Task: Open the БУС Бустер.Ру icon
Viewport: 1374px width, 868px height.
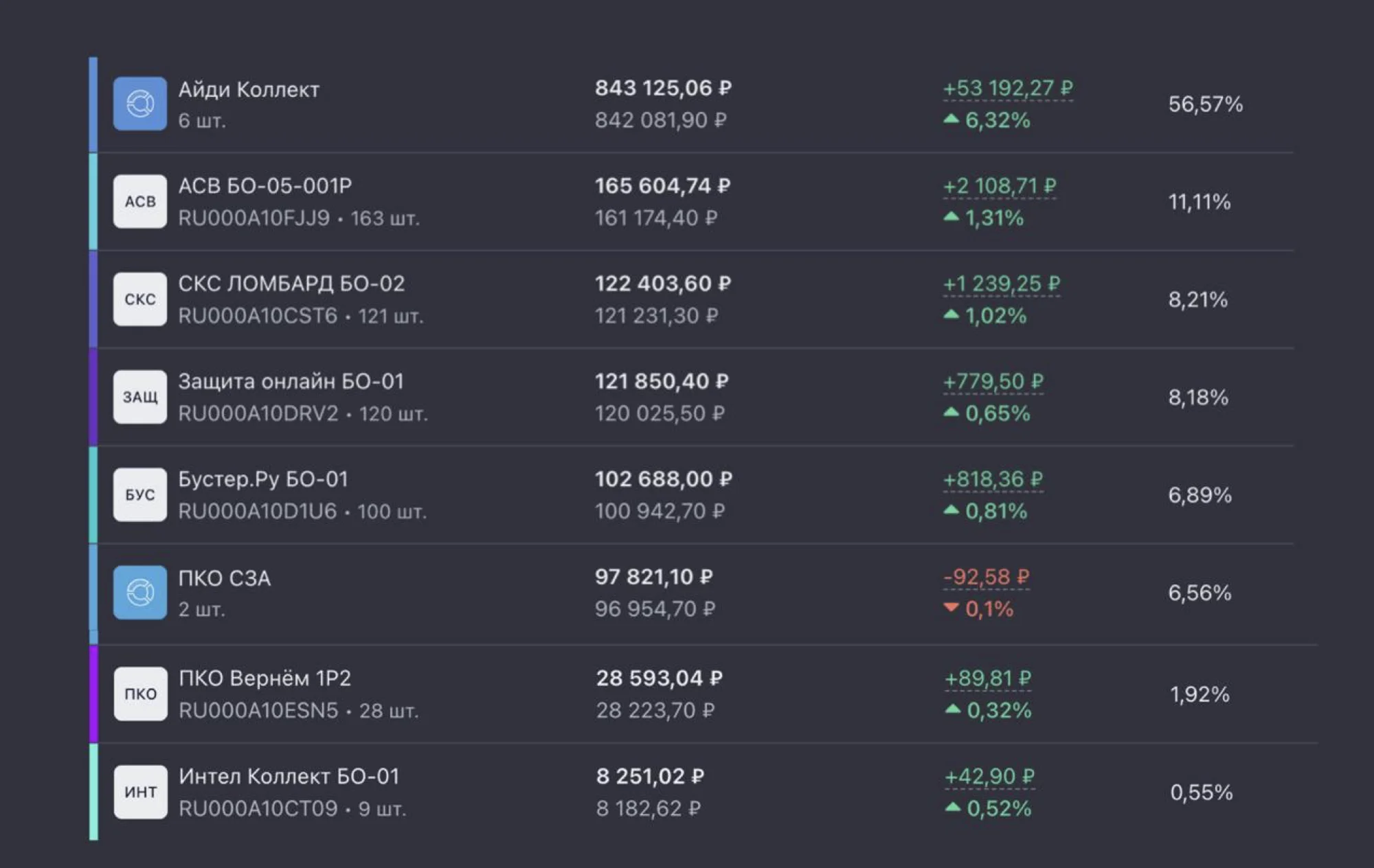Action: (x=140, y=495)
